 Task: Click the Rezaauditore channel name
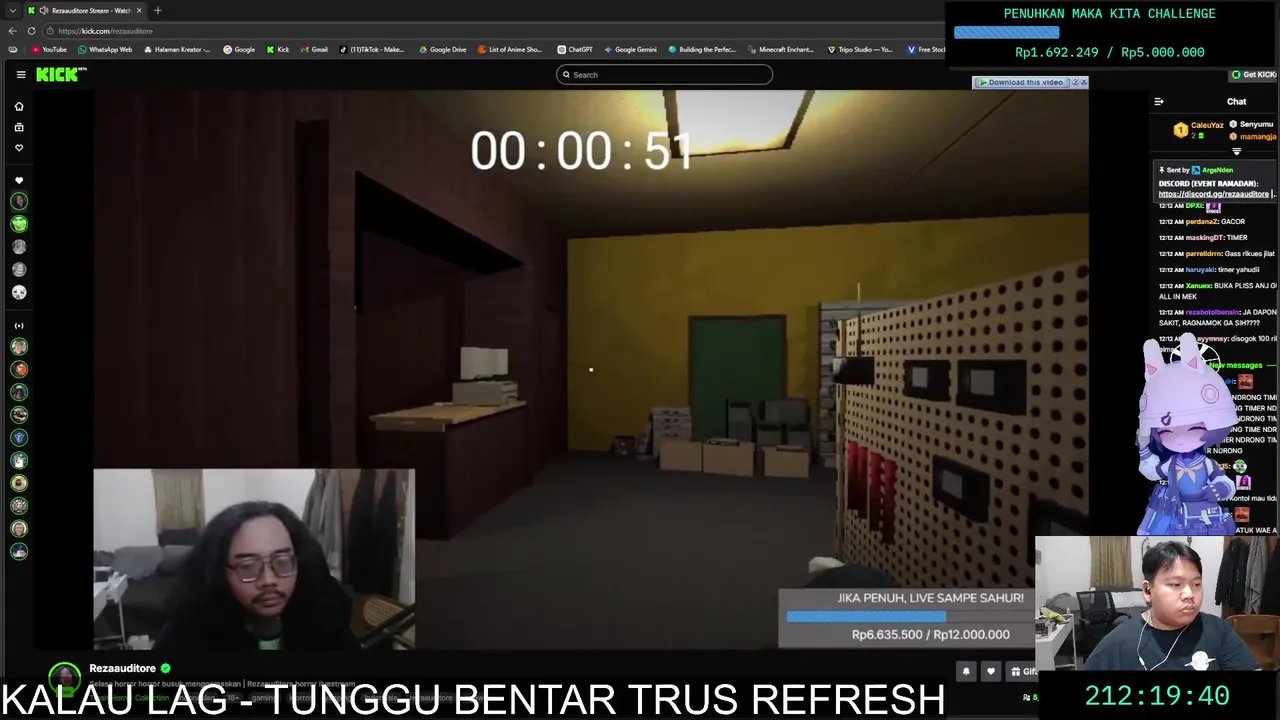click(122, 668)
